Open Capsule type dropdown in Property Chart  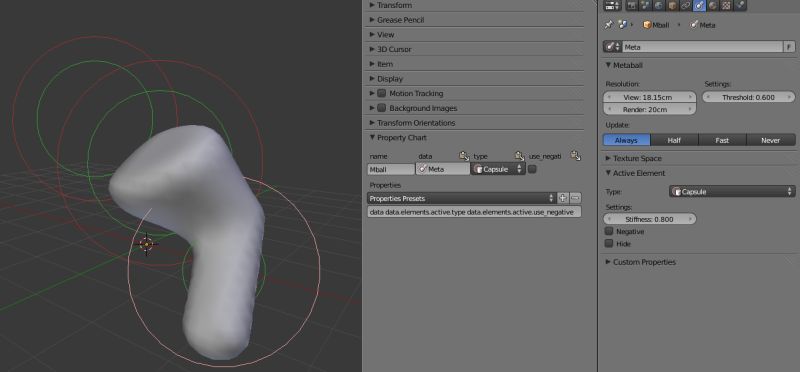[498, 169]
